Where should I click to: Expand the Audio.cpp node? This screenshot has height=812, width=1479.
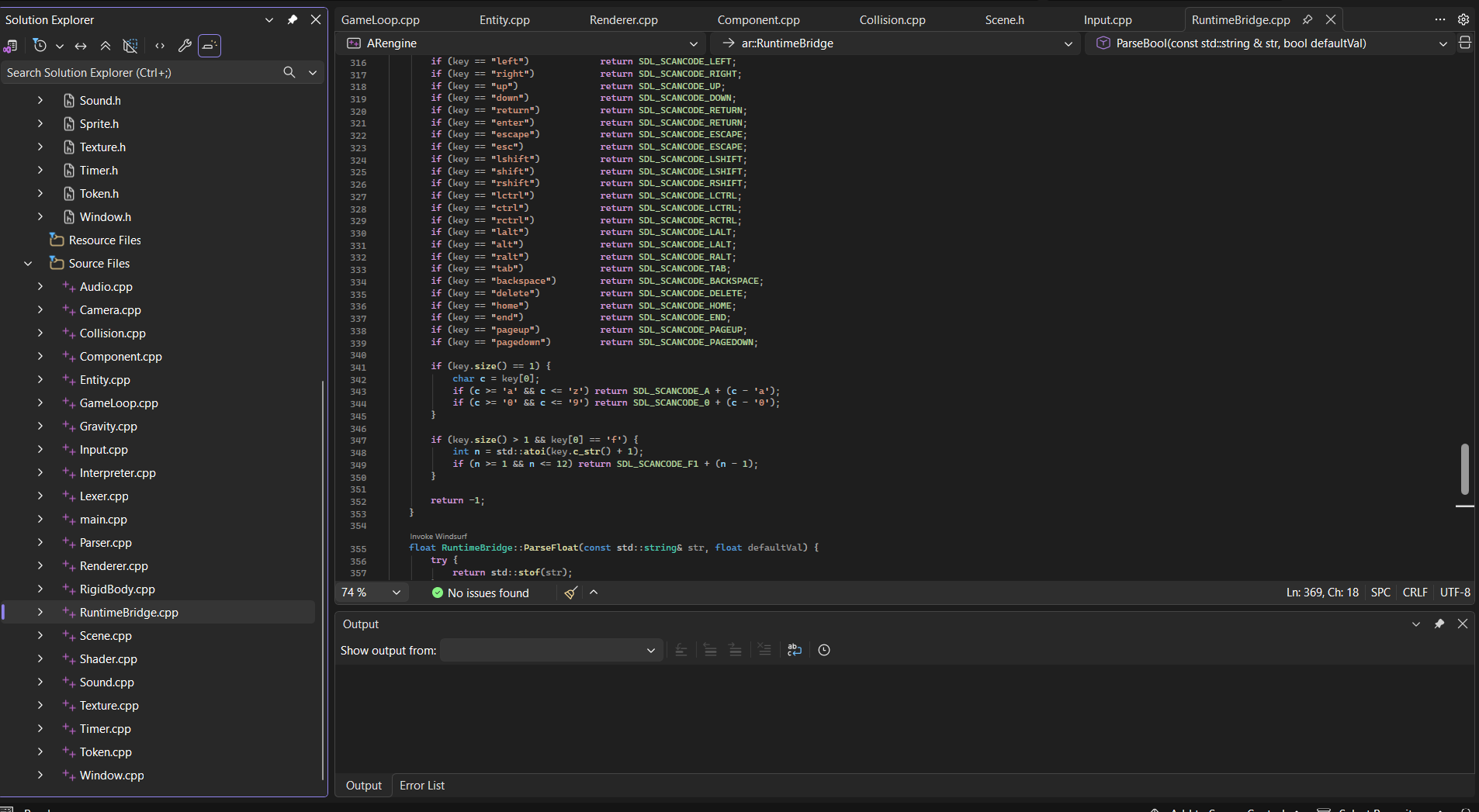click(x=40, y=286)
